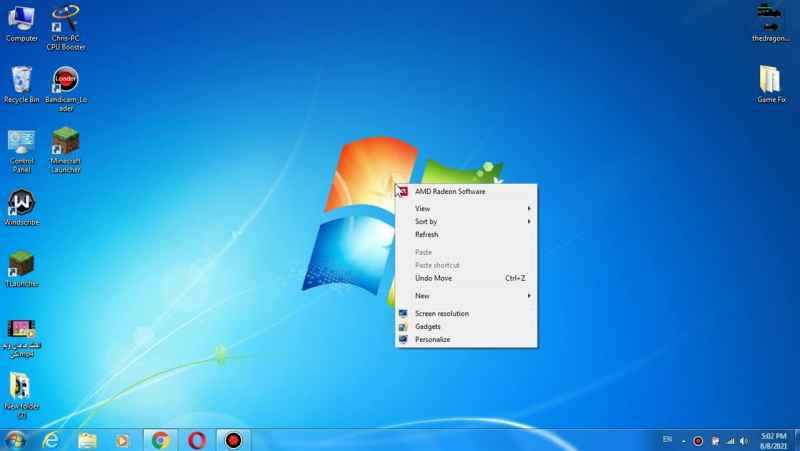Select the Windscribe shortcut icon
Screen dimensions: 800x451
(21, 208)
